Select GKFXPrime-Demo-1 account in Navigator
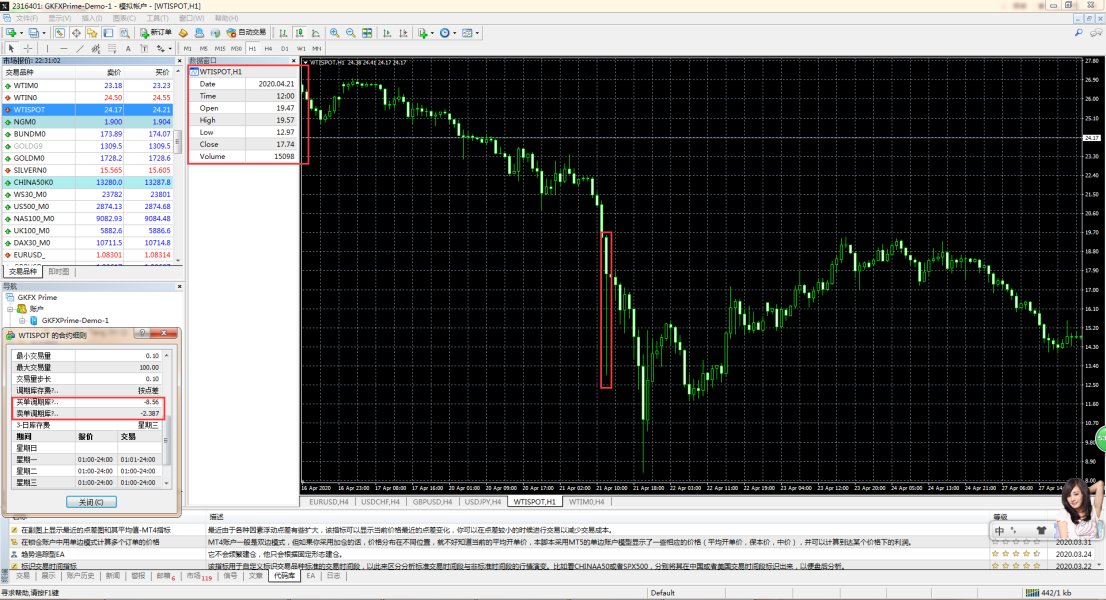This screenshot has height=600, width=1106. click(75, 320)
